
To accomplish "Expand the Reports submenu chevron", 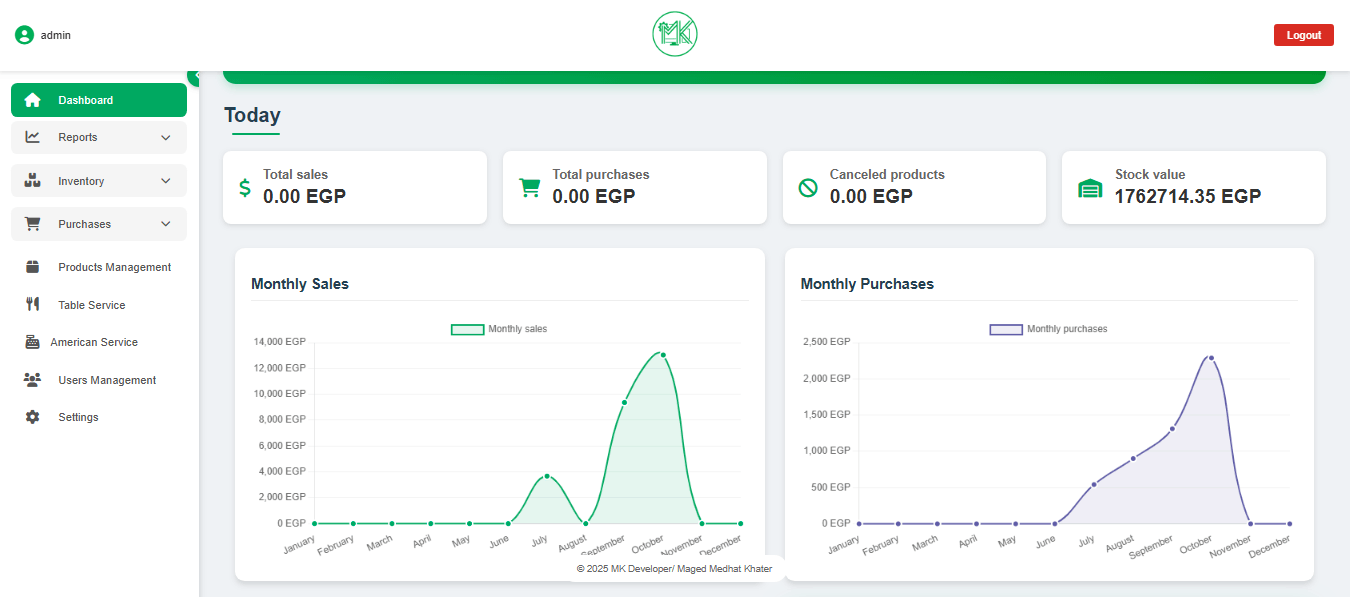I will pyautogui.click(x=166, y=137).
